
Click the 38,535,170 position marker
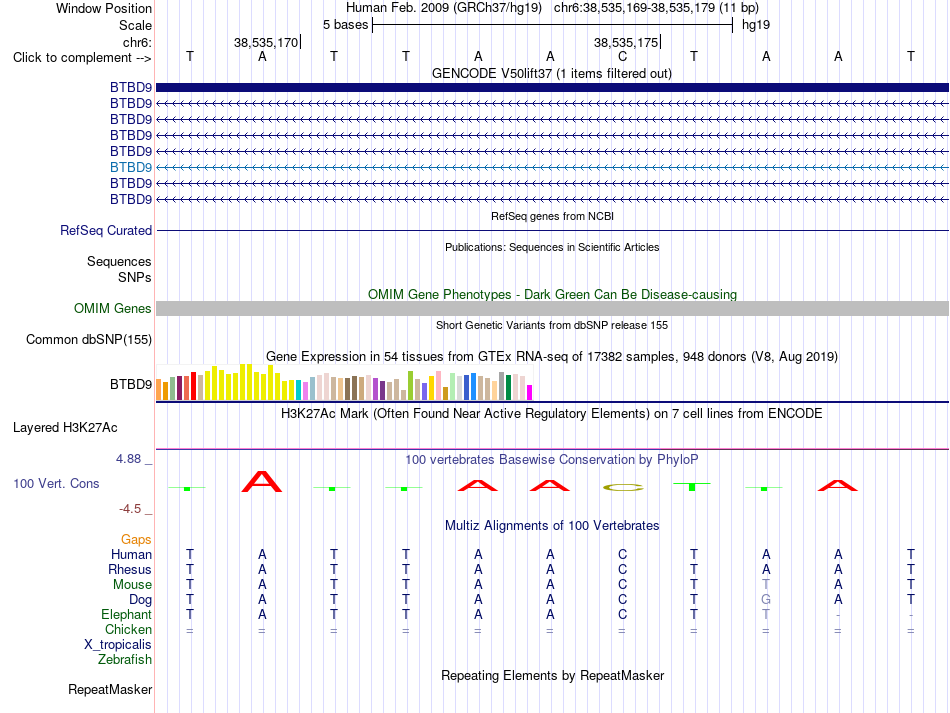[267, 42]
